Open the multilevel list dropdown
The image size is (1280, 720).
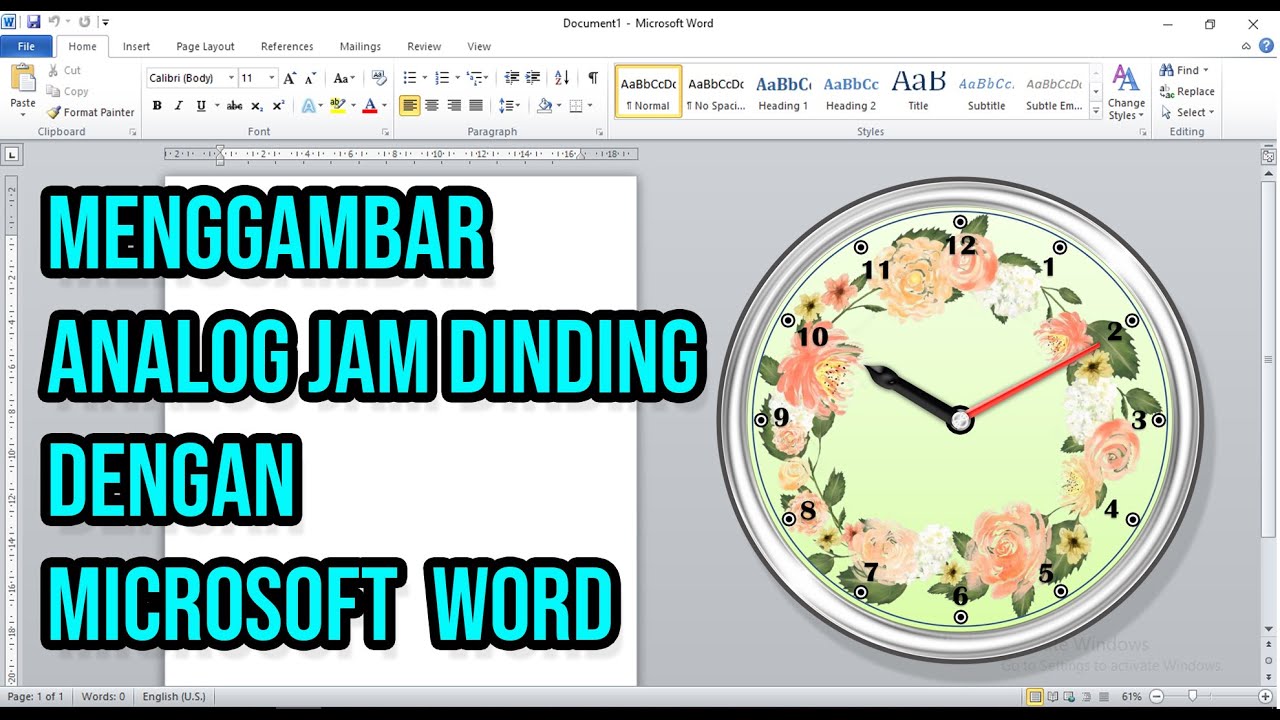point(477,78)
